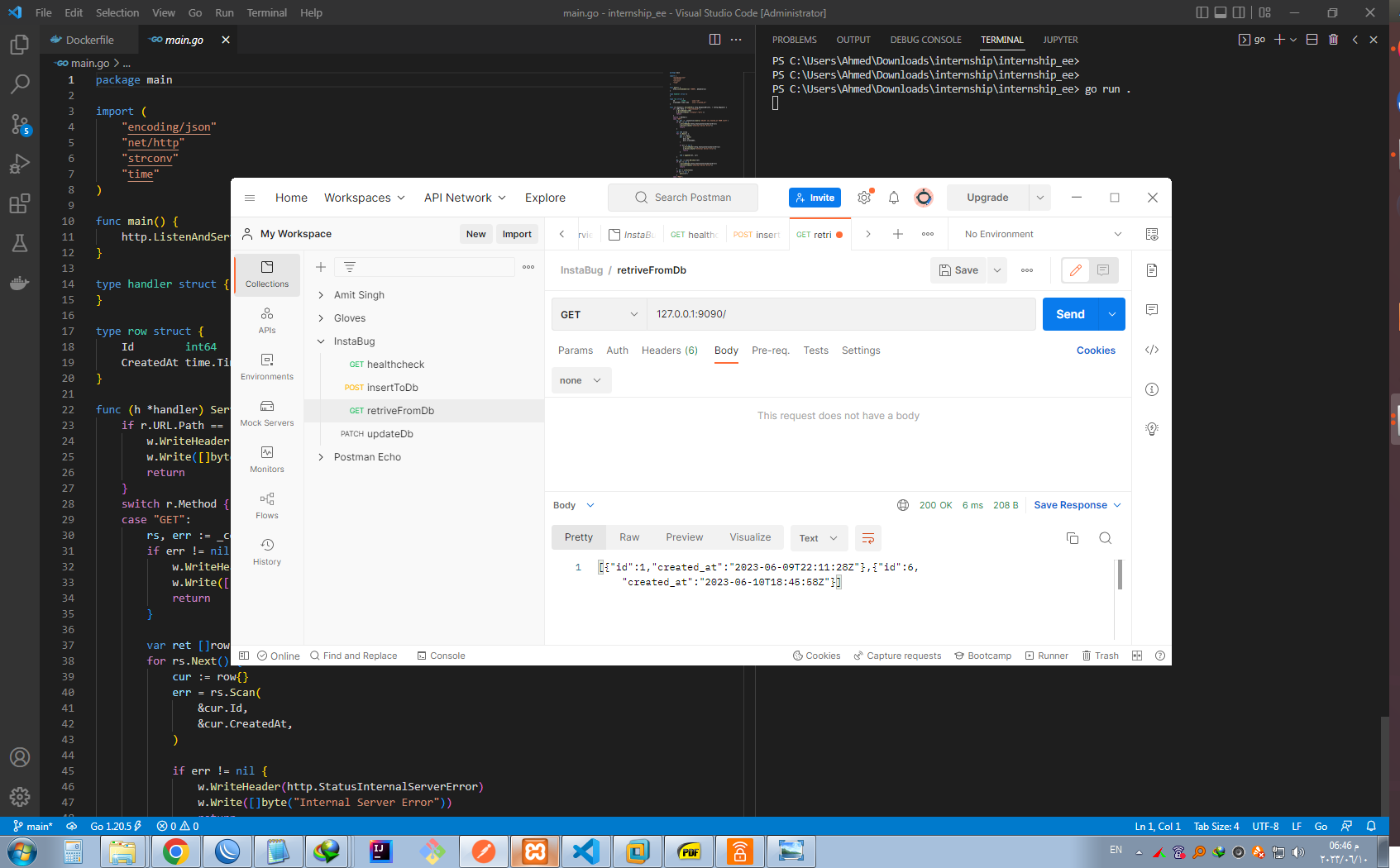The height and width of the screenshot is (868, 1400).
Task: Open Upgrade dropdown arrow
Action: 1040,198
